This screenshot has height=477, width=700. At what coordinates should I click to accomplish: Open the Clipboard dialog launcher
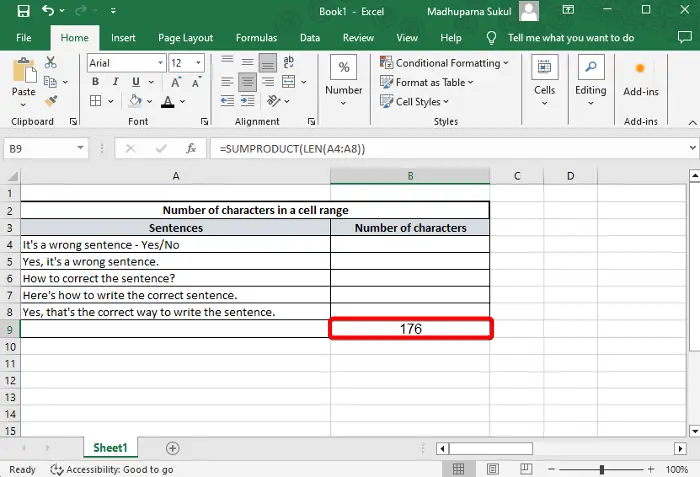(73, 121)
